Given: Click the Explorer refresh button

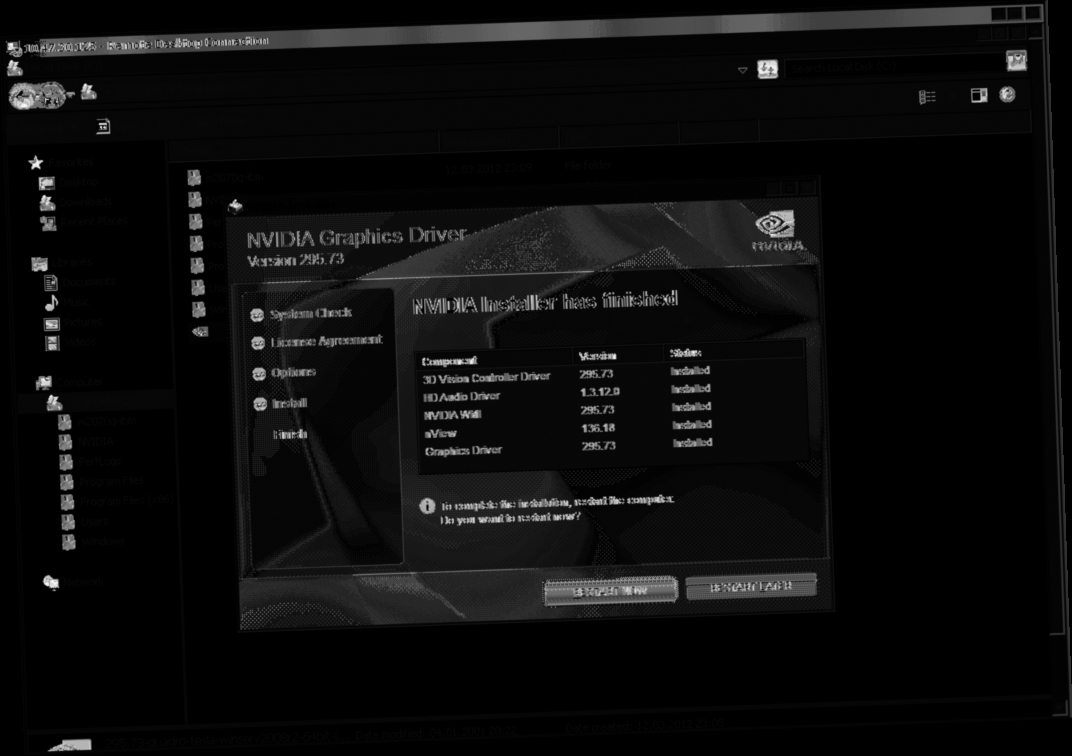Looking at the screenshot, I should [767, 69].
